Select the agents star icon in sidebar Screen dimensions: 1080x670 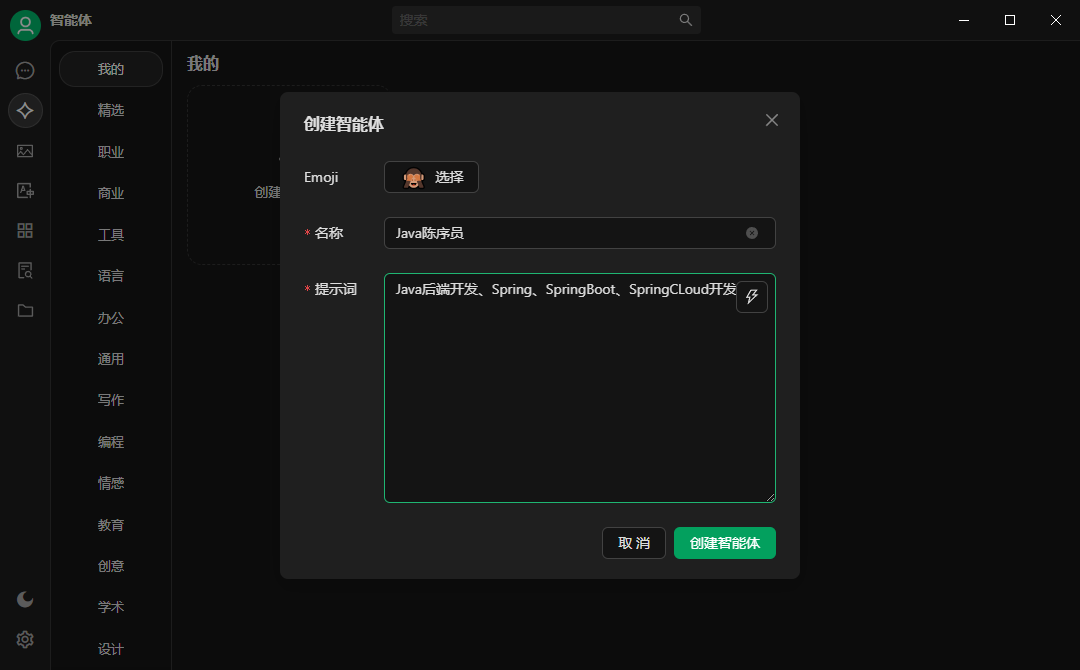[x=25, y=110]
